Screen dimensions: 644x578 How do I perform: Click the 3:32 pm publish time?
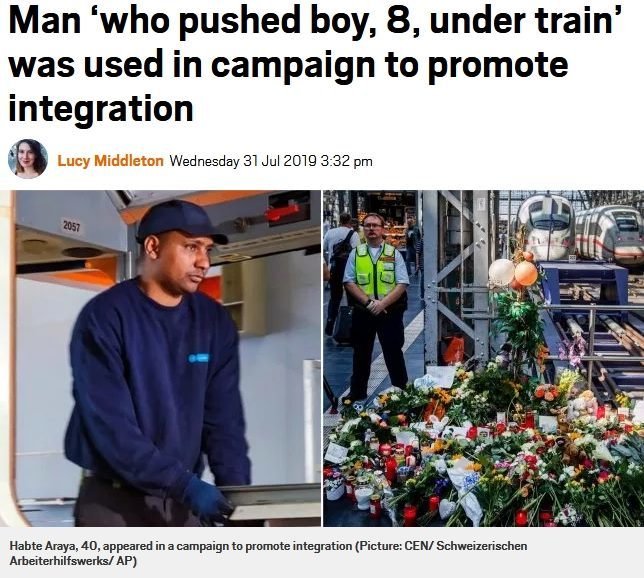click(346, 161)
